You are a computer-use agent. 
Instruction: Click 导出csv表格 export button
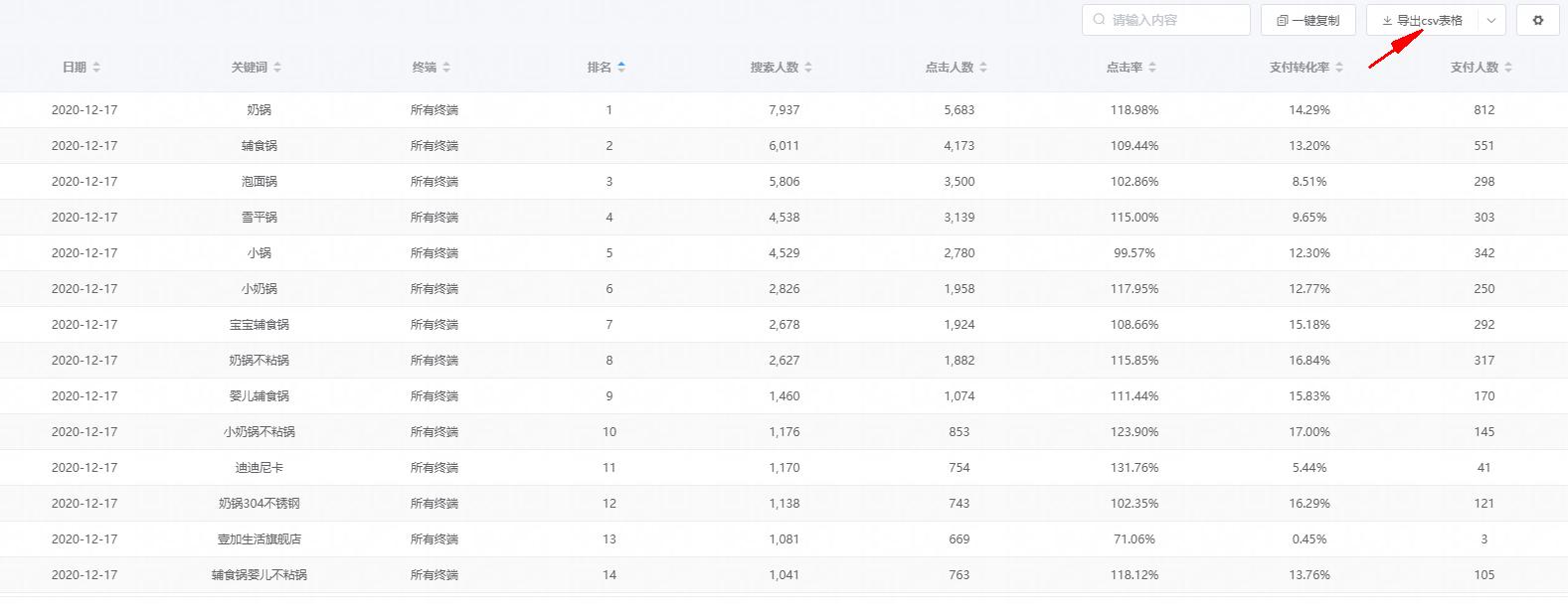[1423, 20]
